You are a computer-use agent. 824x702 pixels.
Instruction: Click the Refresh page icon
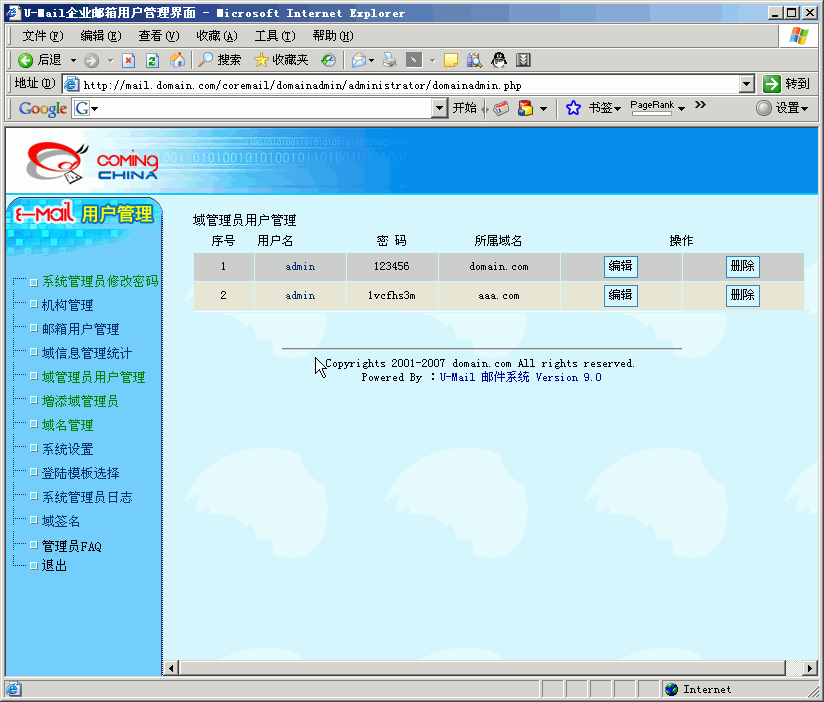(x=152, y=60)
